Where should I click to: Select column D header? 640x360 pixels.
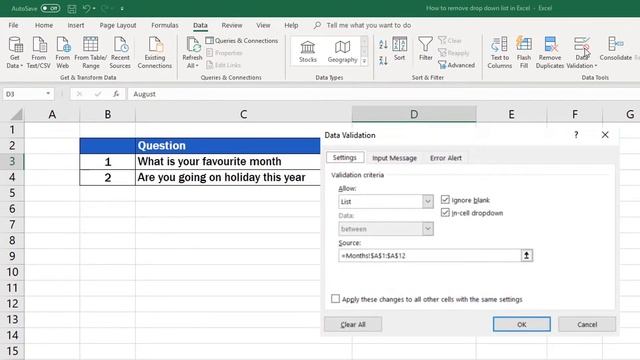point(414,114)
